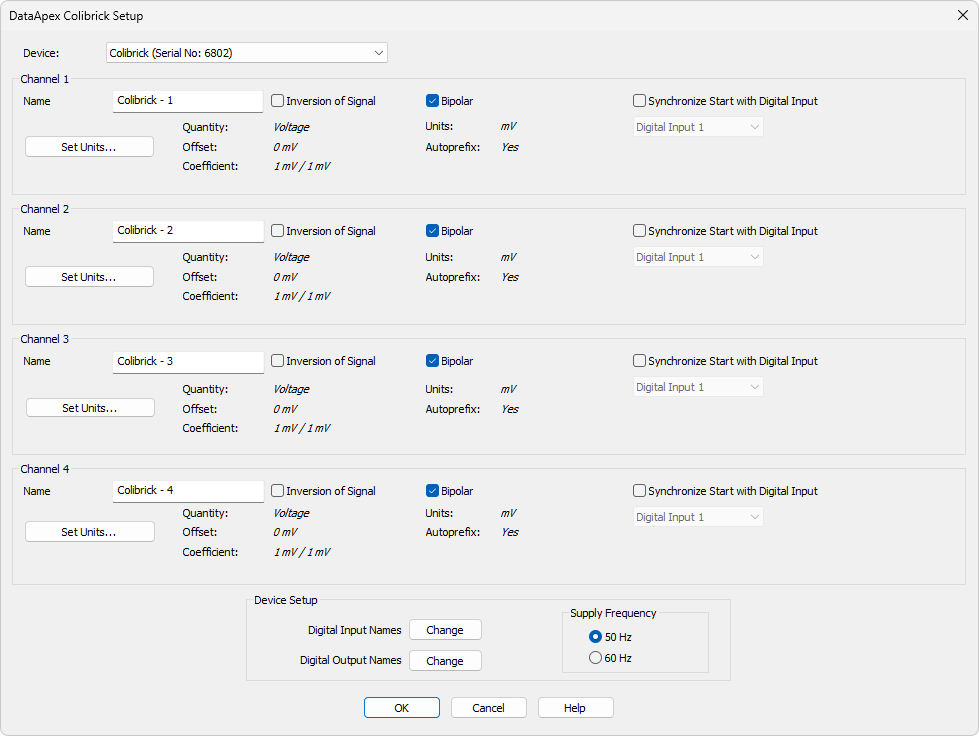Open the Device selection dropdown
Screen dimensions: 979x736
tap(247, 53)
